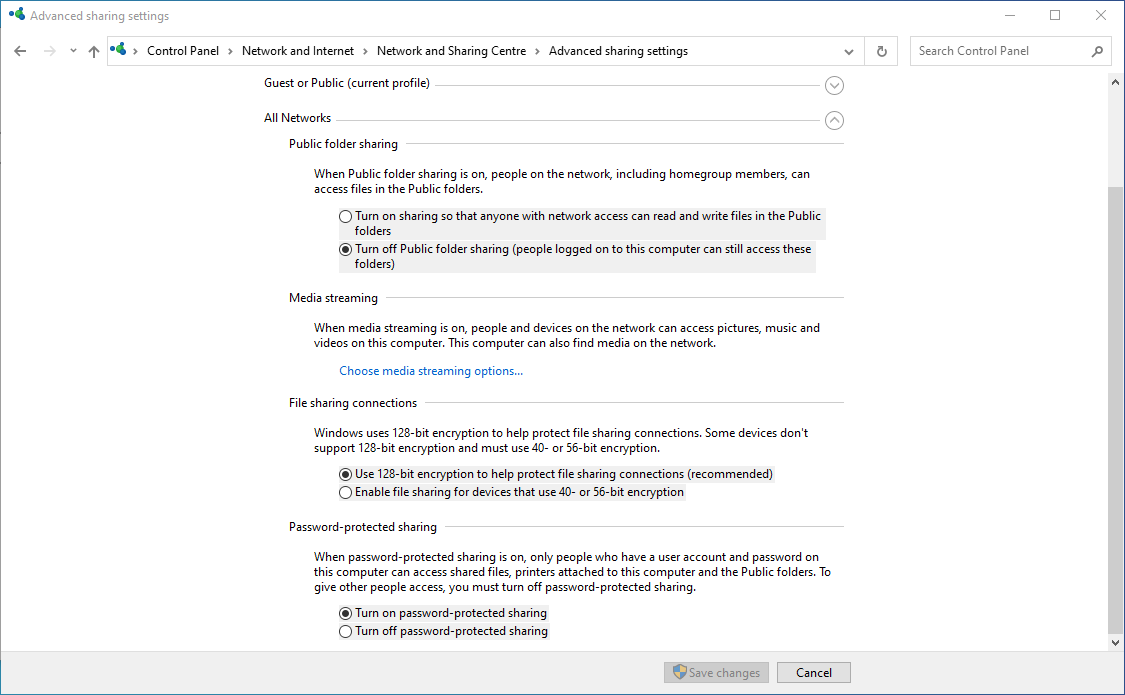Open the address bar history dropdown

pyautogui.click(x=849, y=51)
